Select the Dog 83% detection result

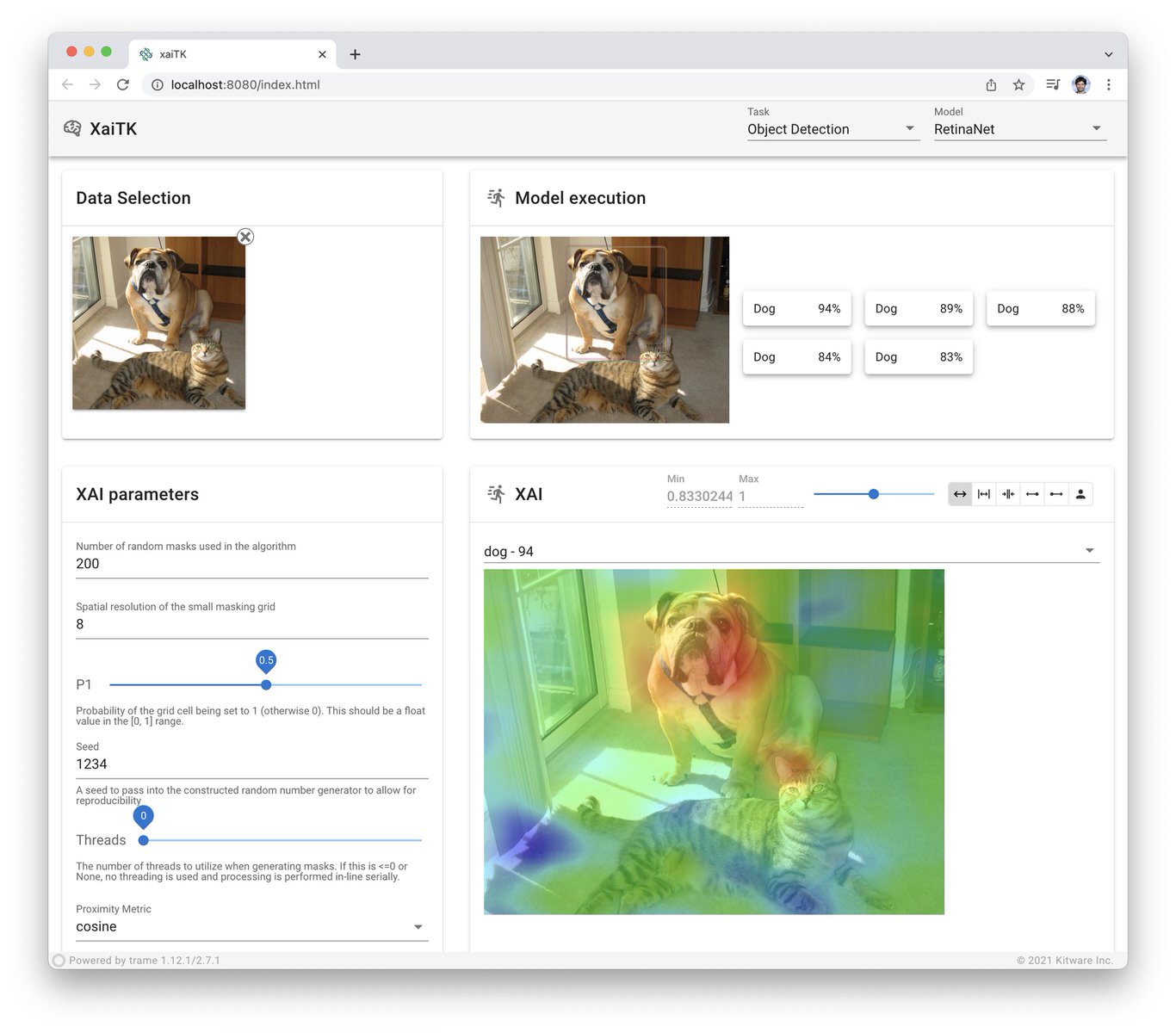(x=919, y=356)
